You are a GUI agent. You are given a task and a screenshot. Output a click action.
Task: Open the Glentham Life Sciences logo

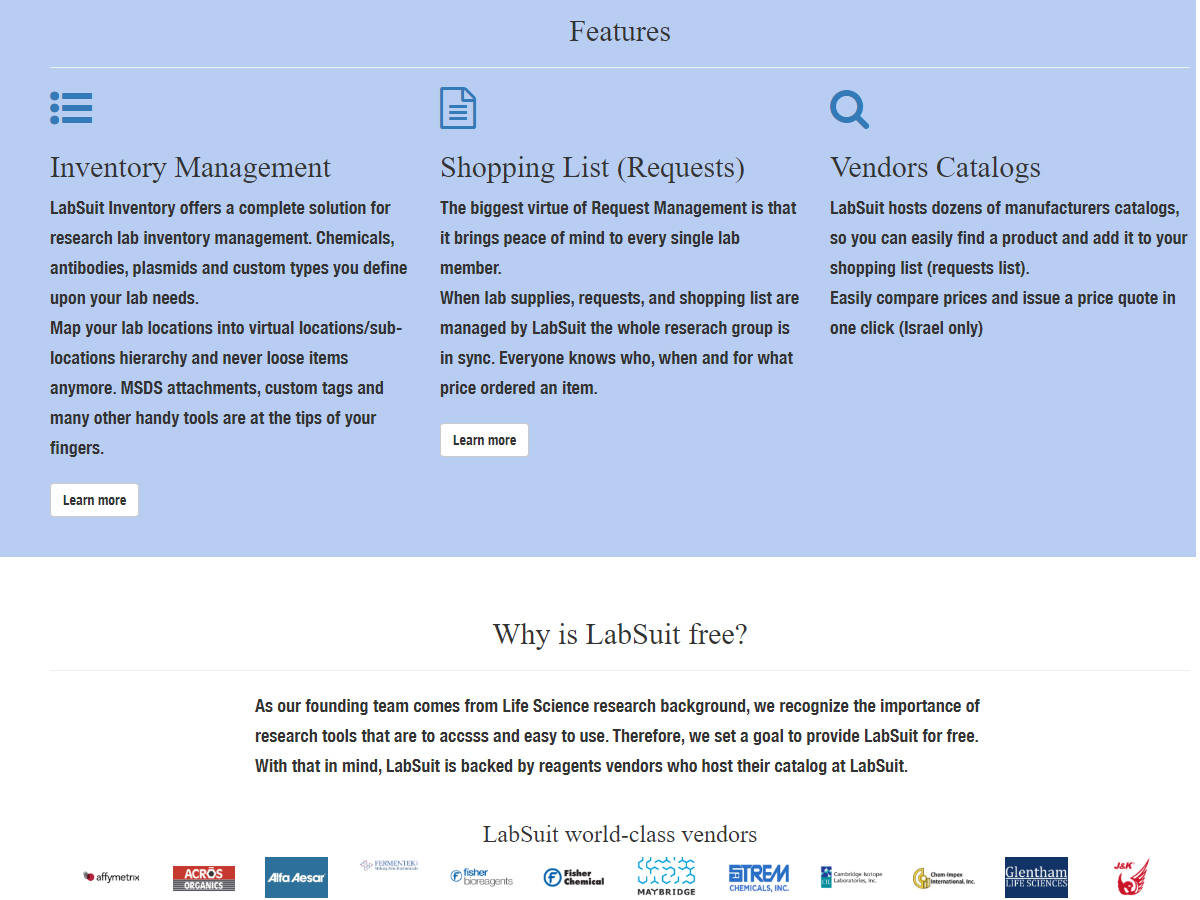coord(1036,877)
